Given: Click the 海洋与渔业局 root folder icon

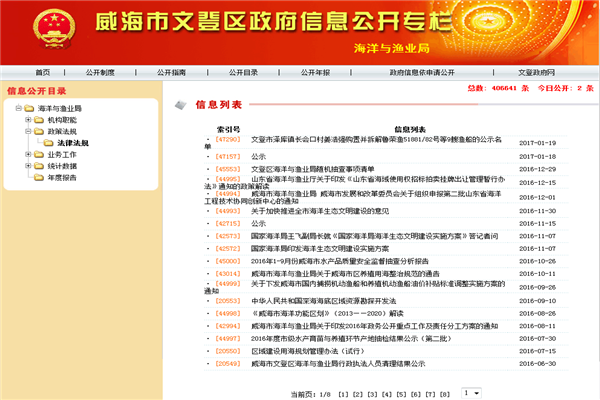Looking at the screenshot, I should pos(28,107).
